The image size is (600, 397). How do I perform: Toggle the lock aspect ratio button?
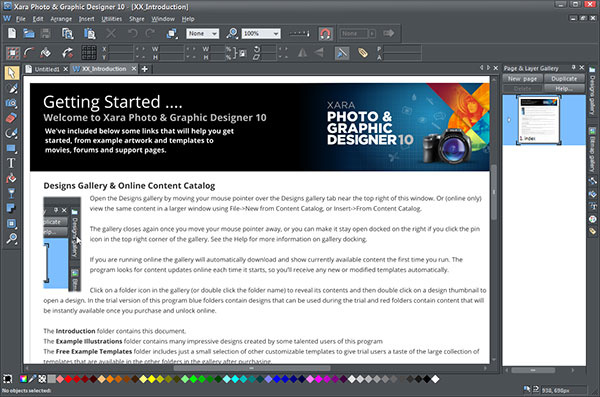(x=242, y=53)
